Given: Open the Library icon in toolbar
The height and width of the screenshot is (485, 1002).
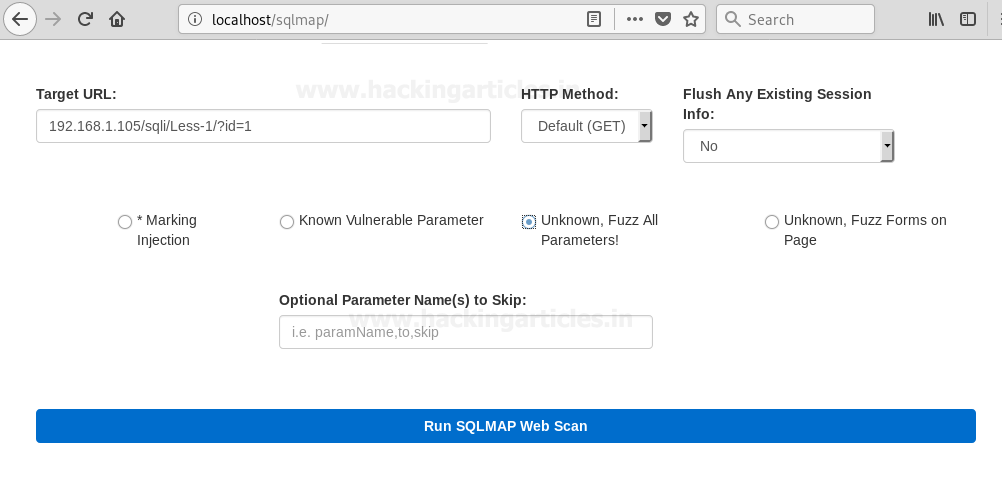Looking at the screenshot, I should 936,19.
